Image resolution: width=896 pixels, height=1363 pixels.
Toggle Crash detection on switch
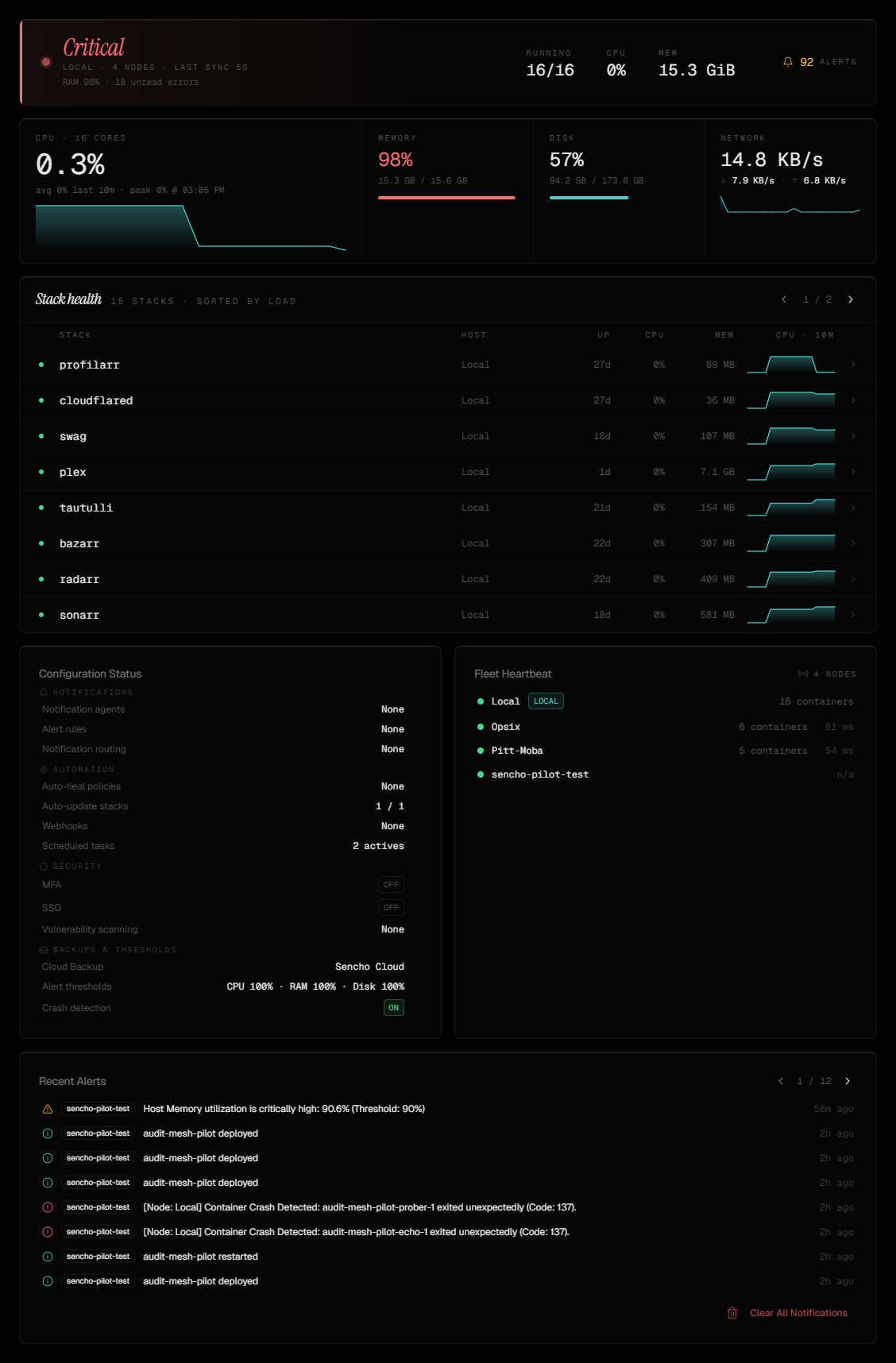393,1007
